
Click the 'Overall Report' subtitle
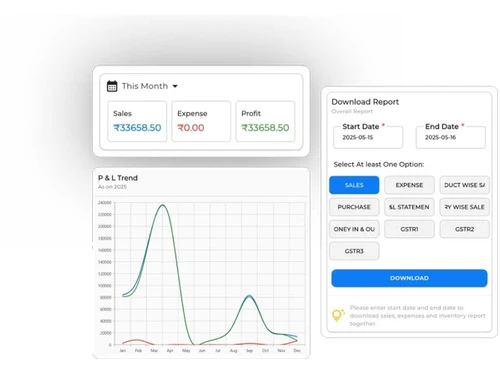tap(352, 111)
